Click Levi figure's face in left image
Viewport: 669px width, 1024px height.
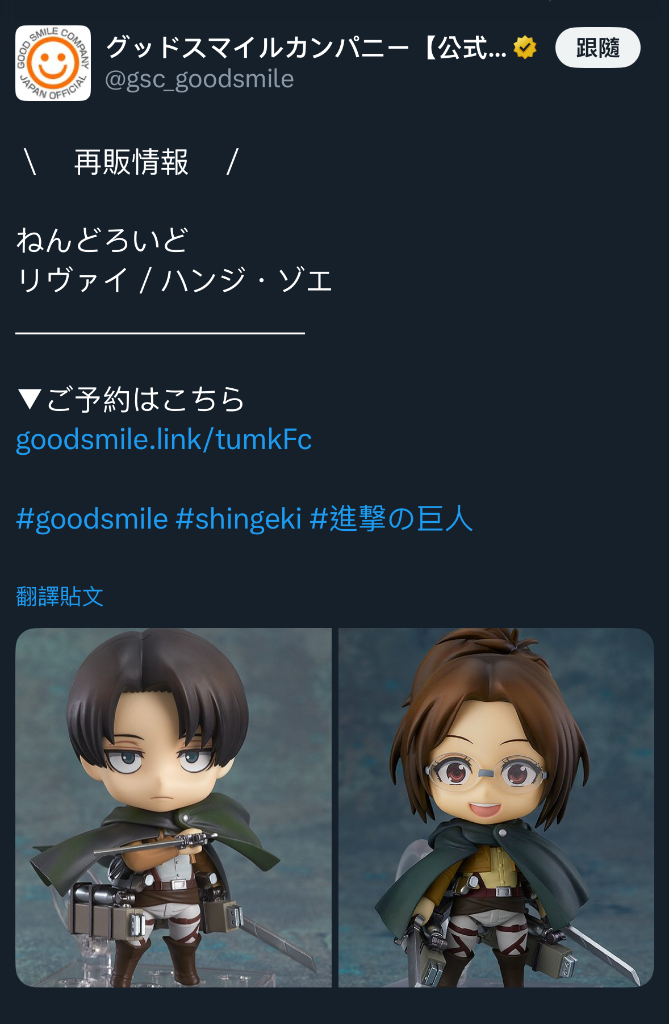160,764
